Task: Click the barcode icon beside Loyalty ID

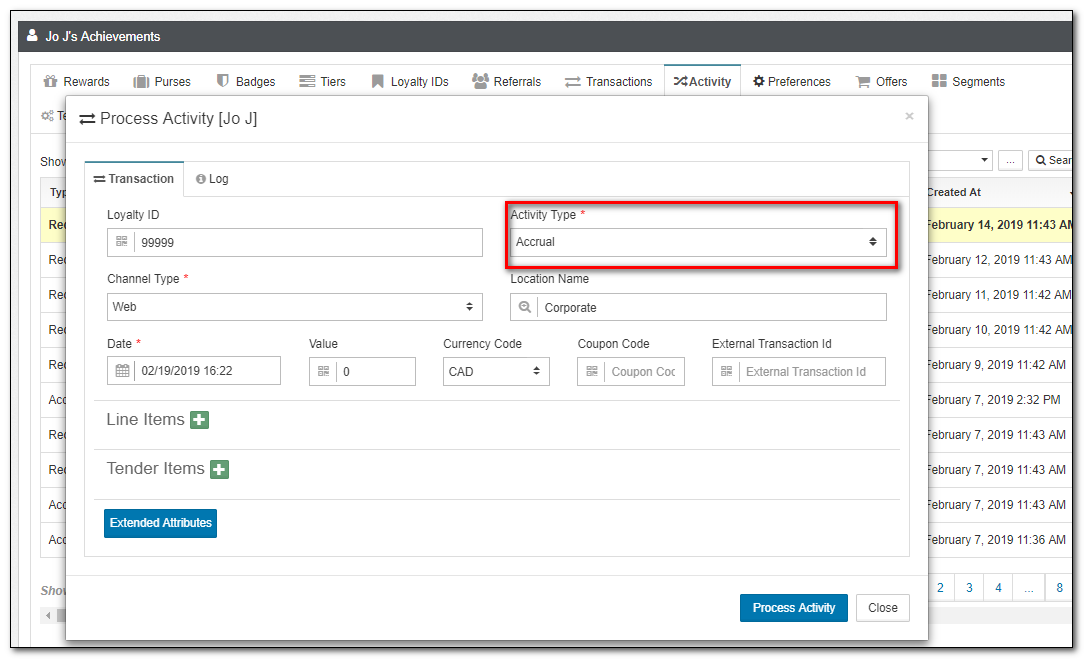Action: pos(122,242)
